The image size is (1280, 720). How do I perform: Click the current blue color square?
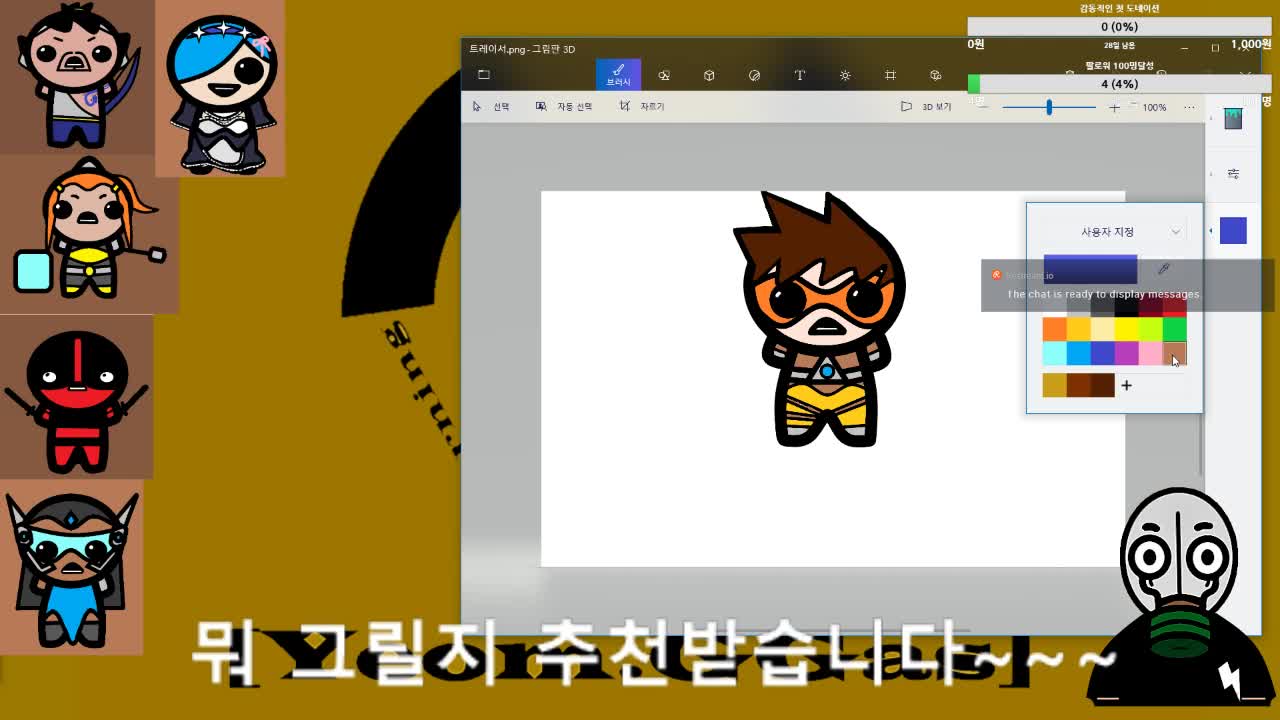[1233, 231]
